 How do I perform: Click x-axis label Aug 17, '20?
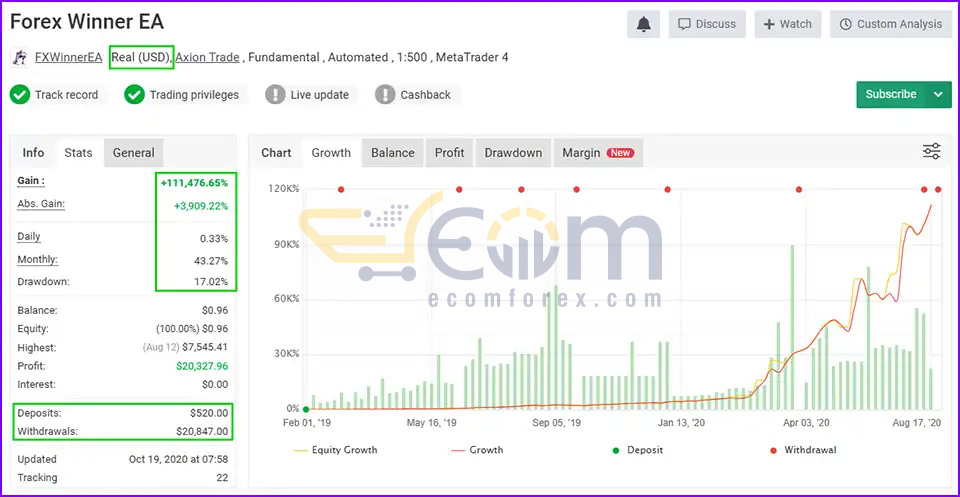[917, 423]
